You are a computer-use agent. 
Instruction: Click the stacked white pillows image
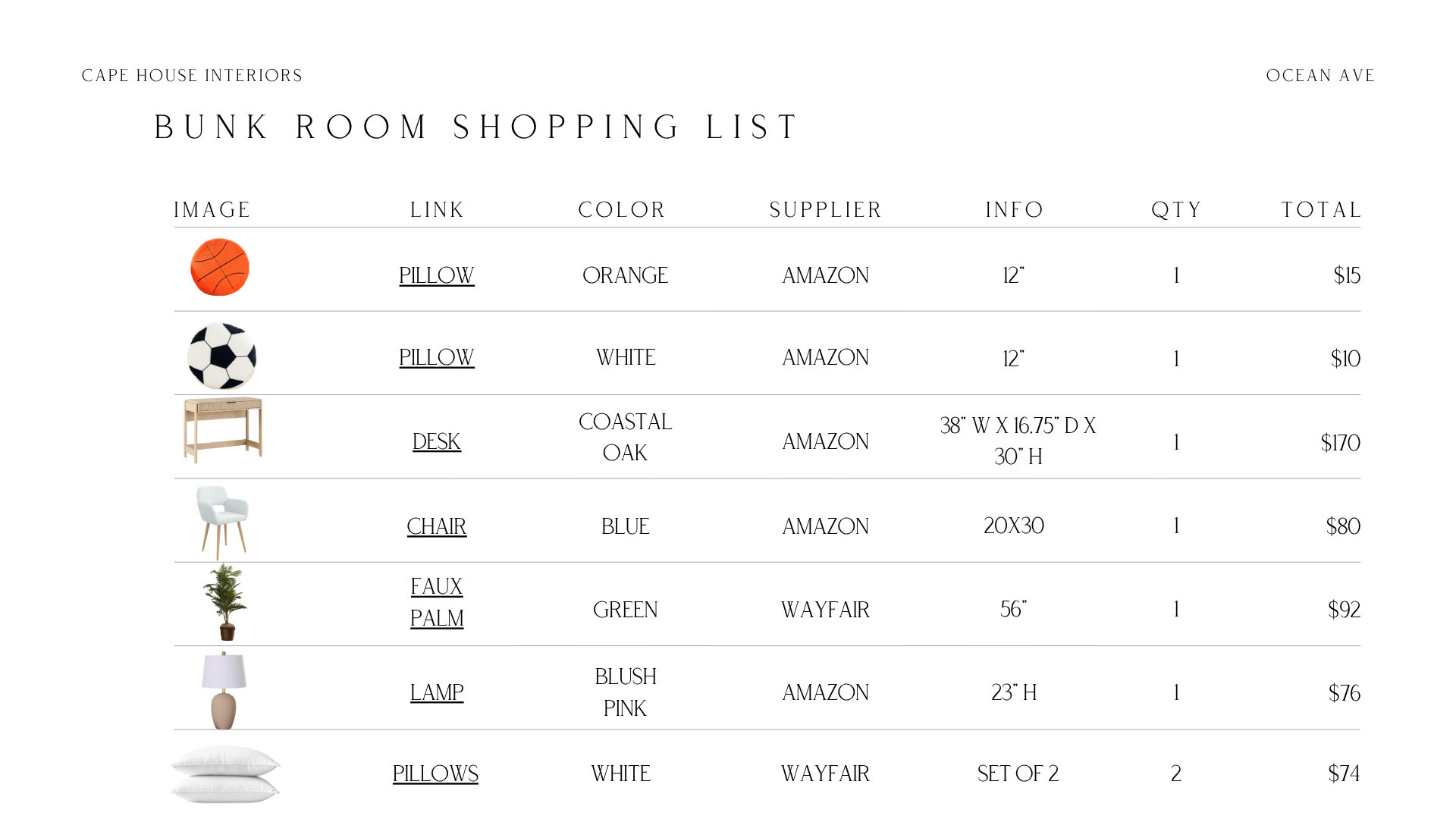[225, 773]
